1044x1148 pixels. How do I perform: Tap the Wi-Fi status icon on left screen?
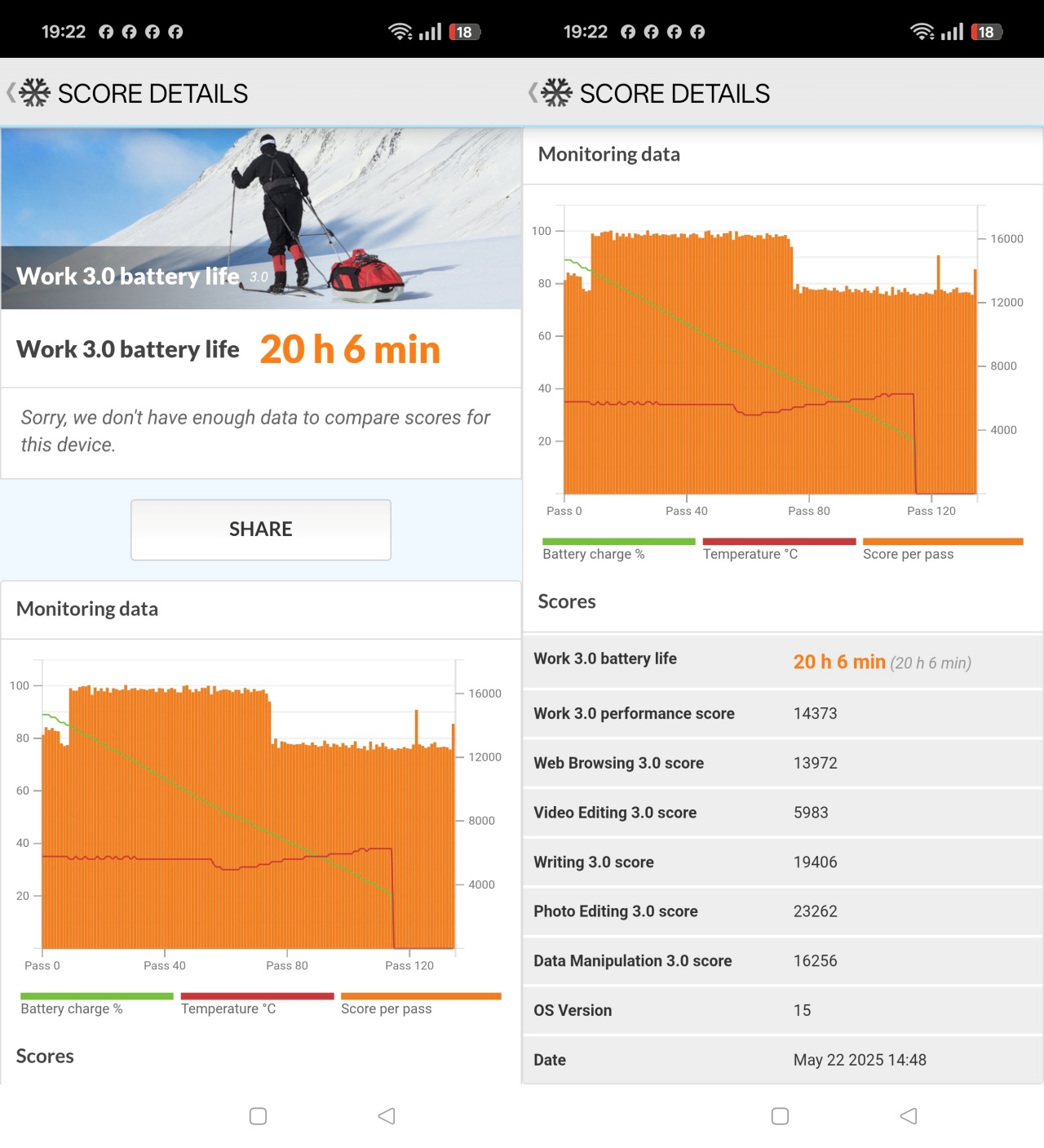pos(400,32)
